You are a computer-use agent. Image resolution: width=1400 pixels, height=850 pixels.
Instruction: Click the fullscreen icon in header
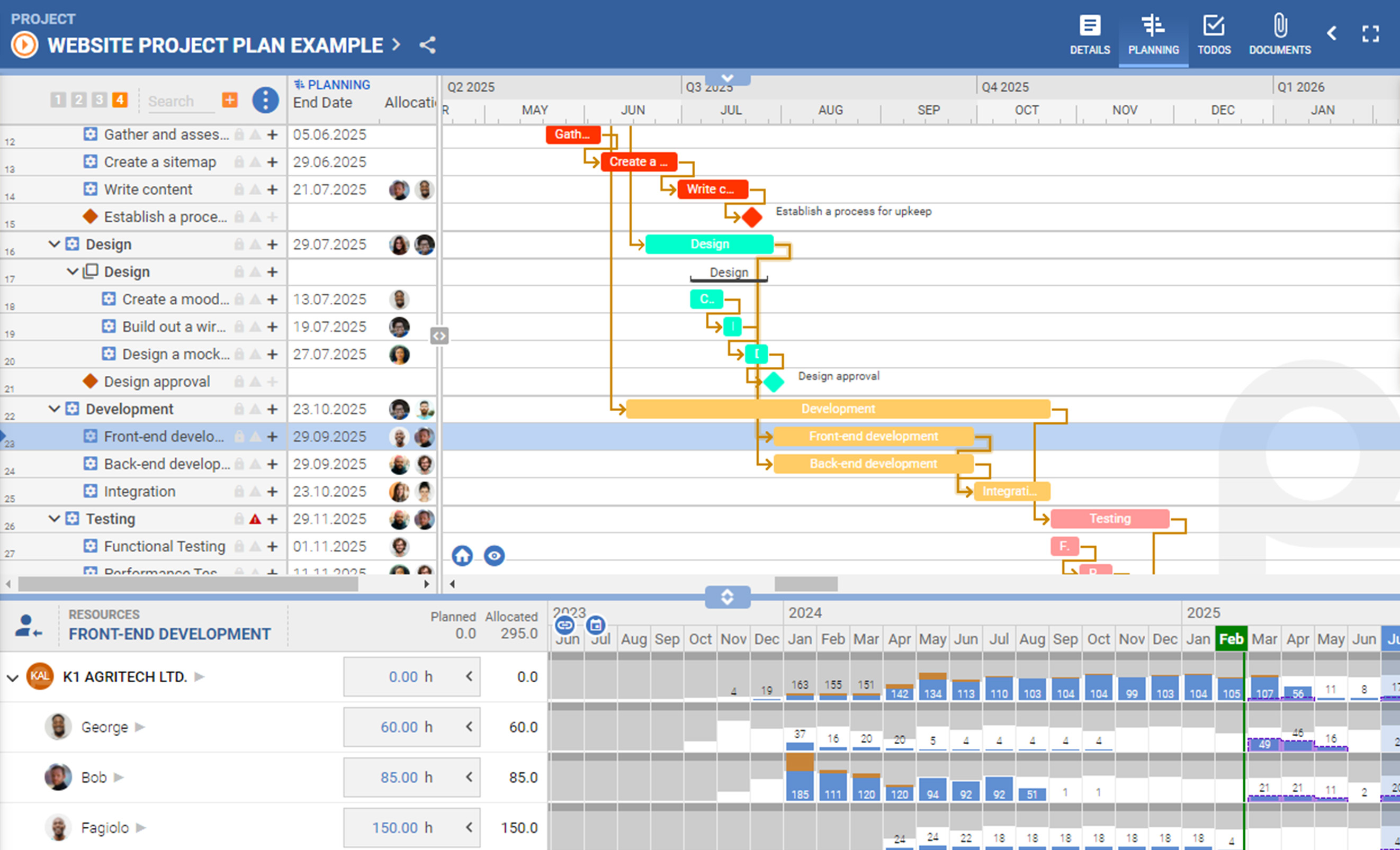pyautogui.click(x=1370, y=34)
